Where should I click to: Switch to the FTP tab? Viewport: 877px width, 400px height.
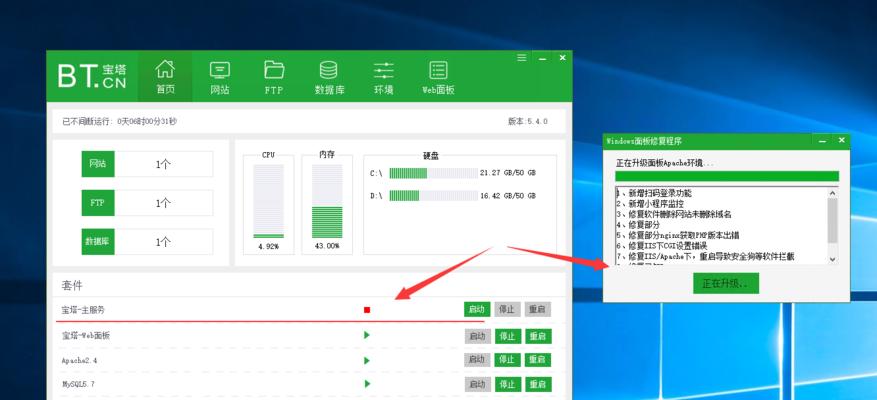pyautogui.click(x=274, y=77)
